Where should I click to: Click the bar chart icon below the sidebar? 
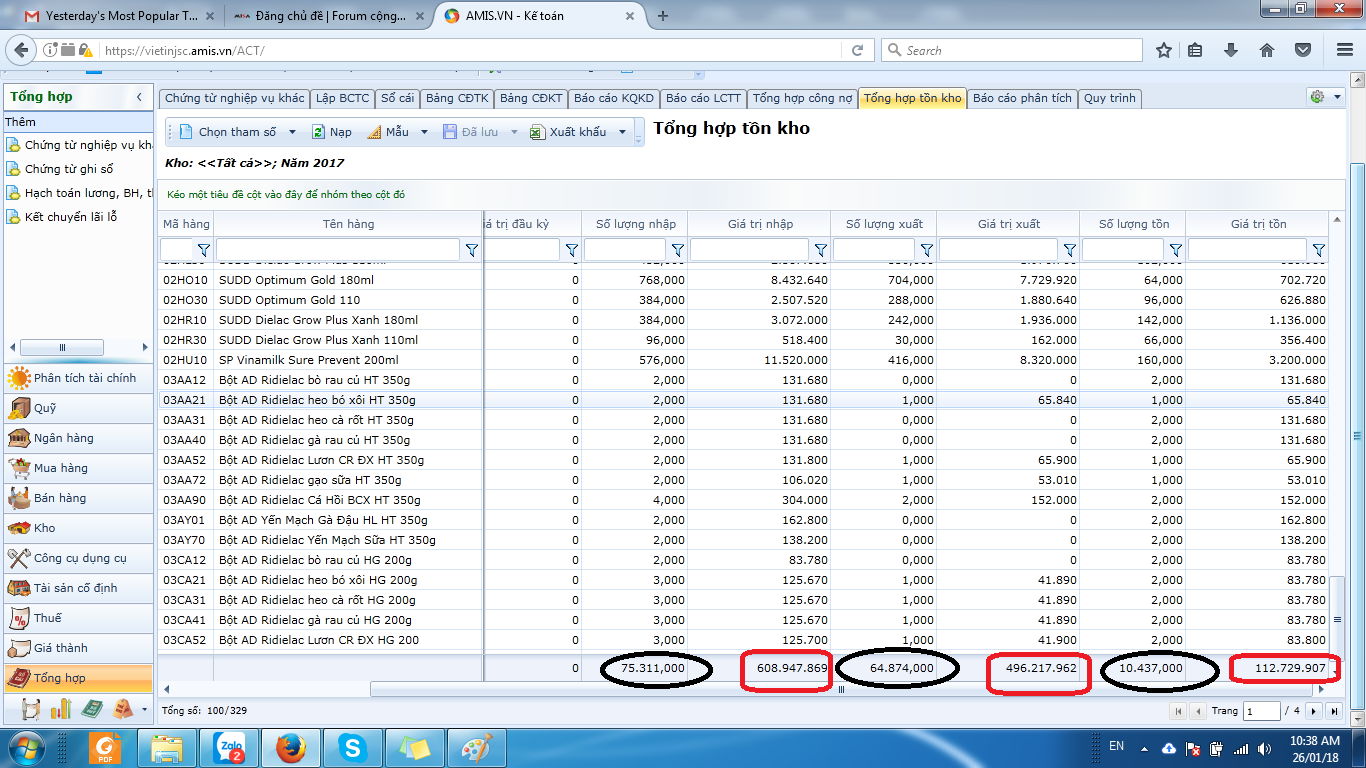click(x=61, y=709)
